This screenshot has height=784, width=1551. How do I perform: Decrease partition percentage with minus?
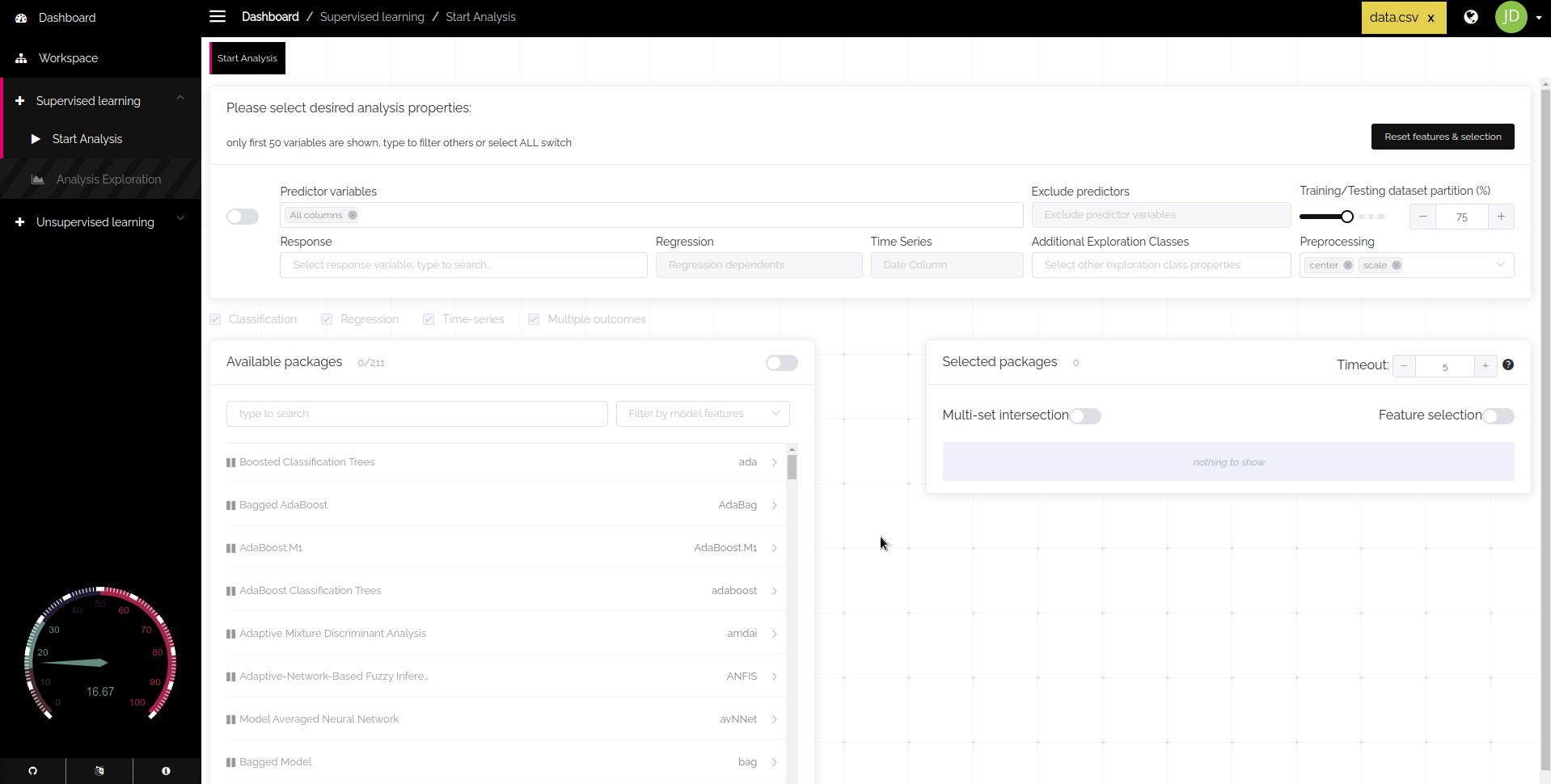[x=1422, y=217]
